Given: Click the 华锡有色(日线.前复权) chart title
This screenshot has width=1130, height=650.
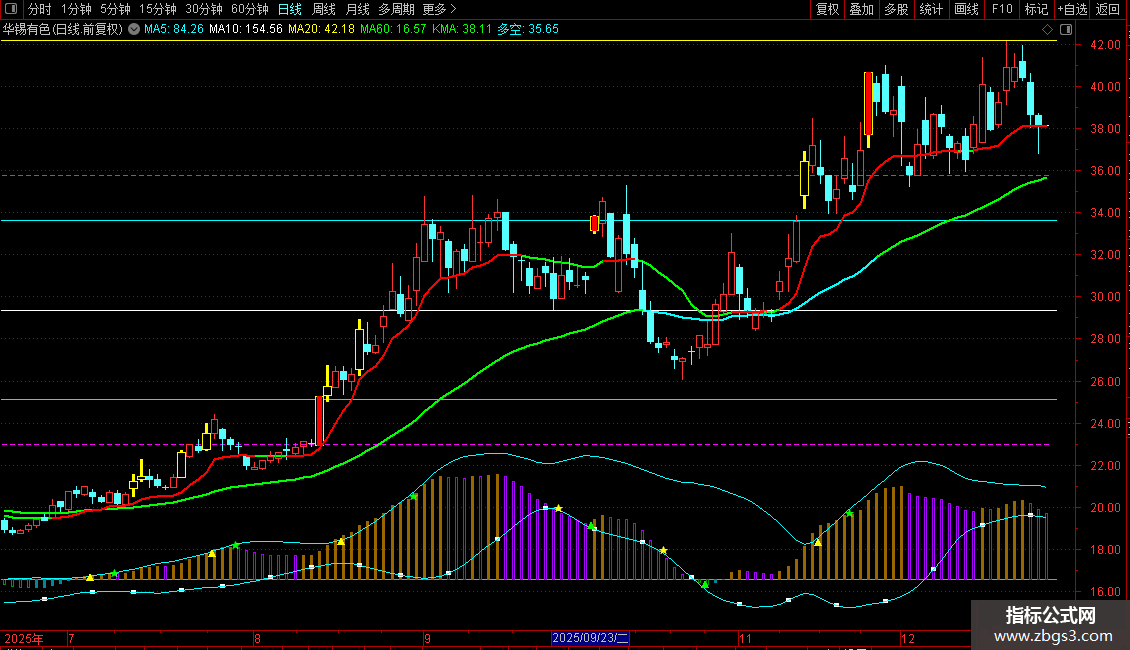Looking at the screenshot, I should (x=63, y=29).
